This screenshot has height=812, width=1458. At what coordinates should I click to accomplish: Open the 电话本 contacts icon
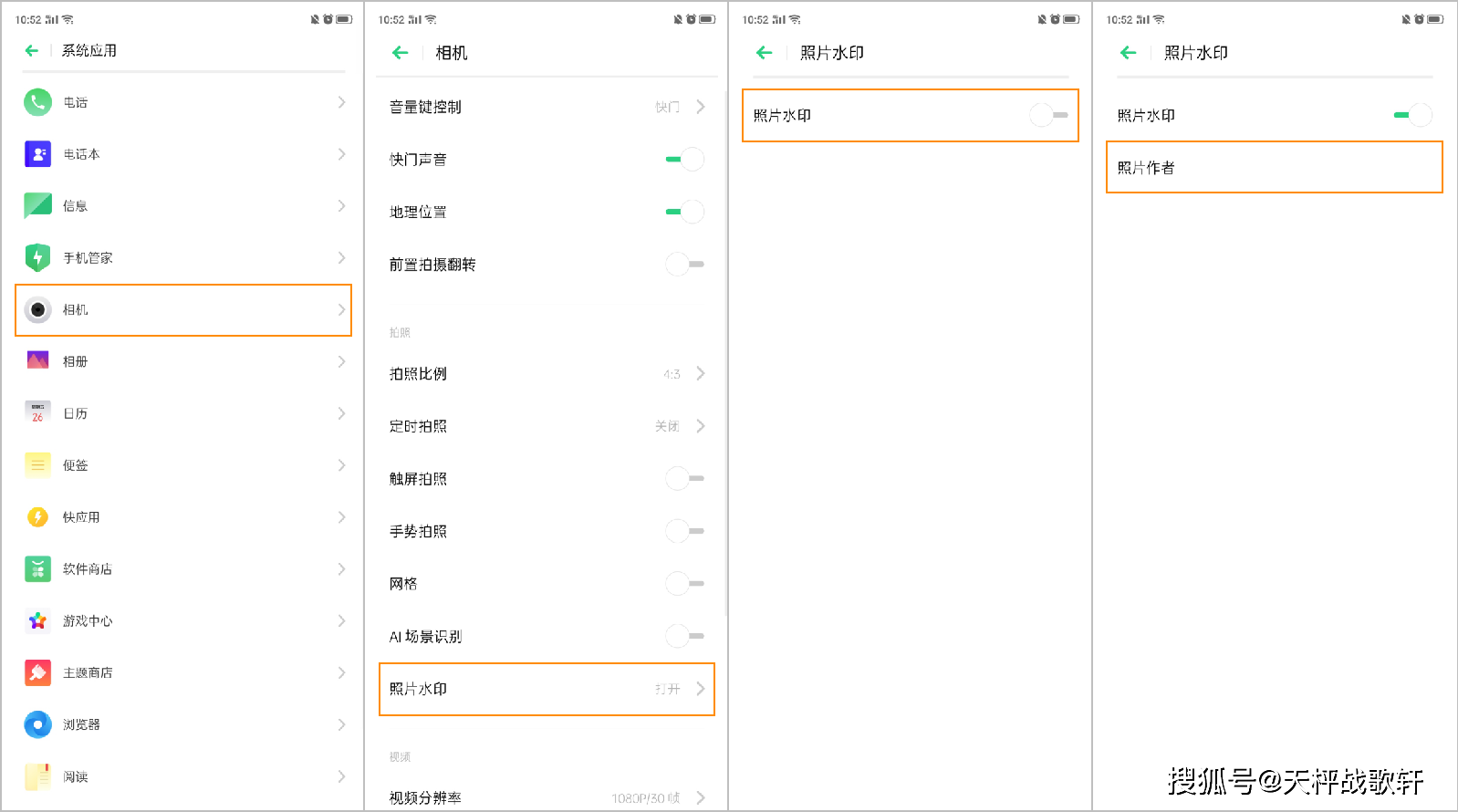37,154
